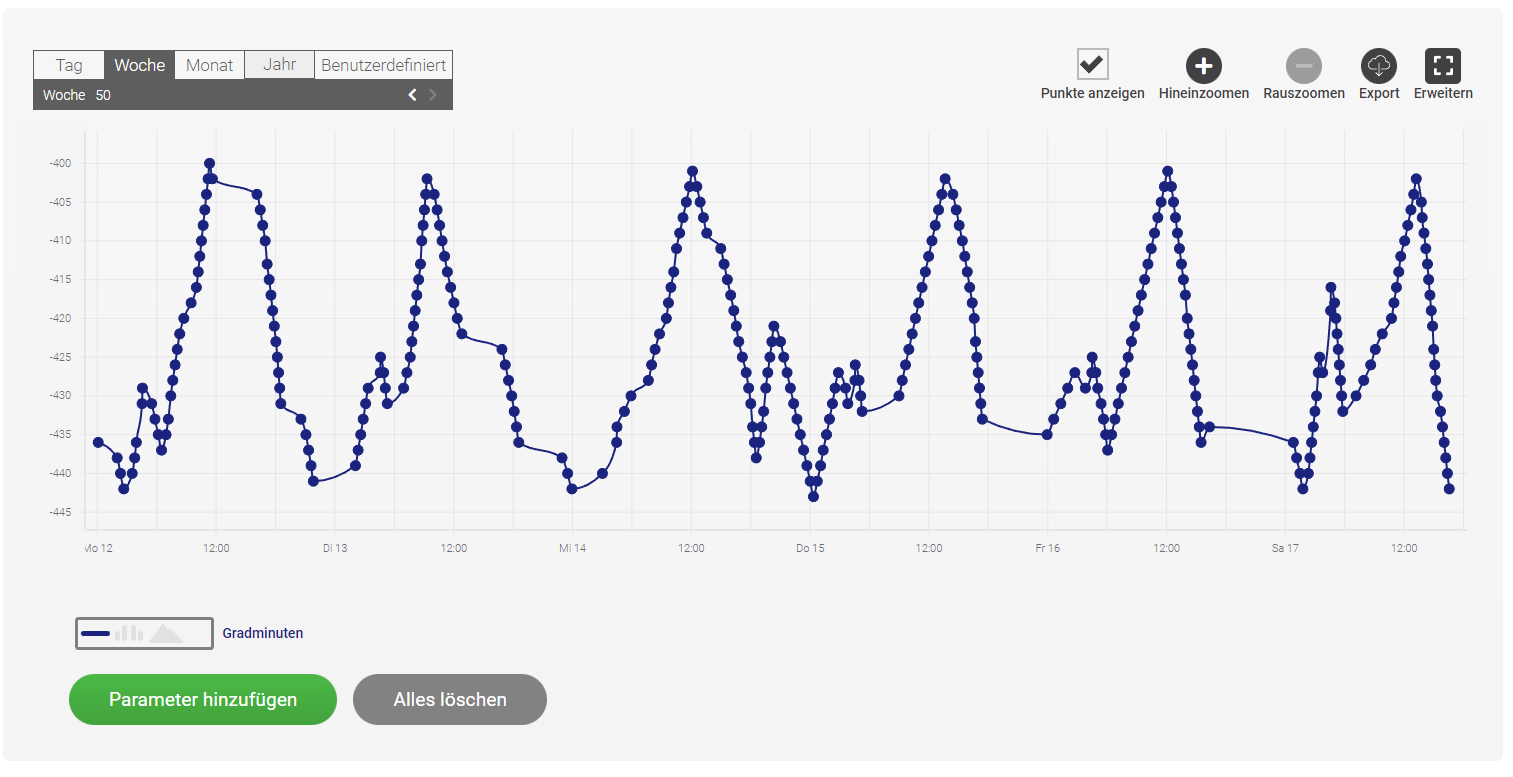Expand chart with the Erweitern fullscreen icon
The image size is (1513, 777).
pyautogui.click(x=1443, y=66)
